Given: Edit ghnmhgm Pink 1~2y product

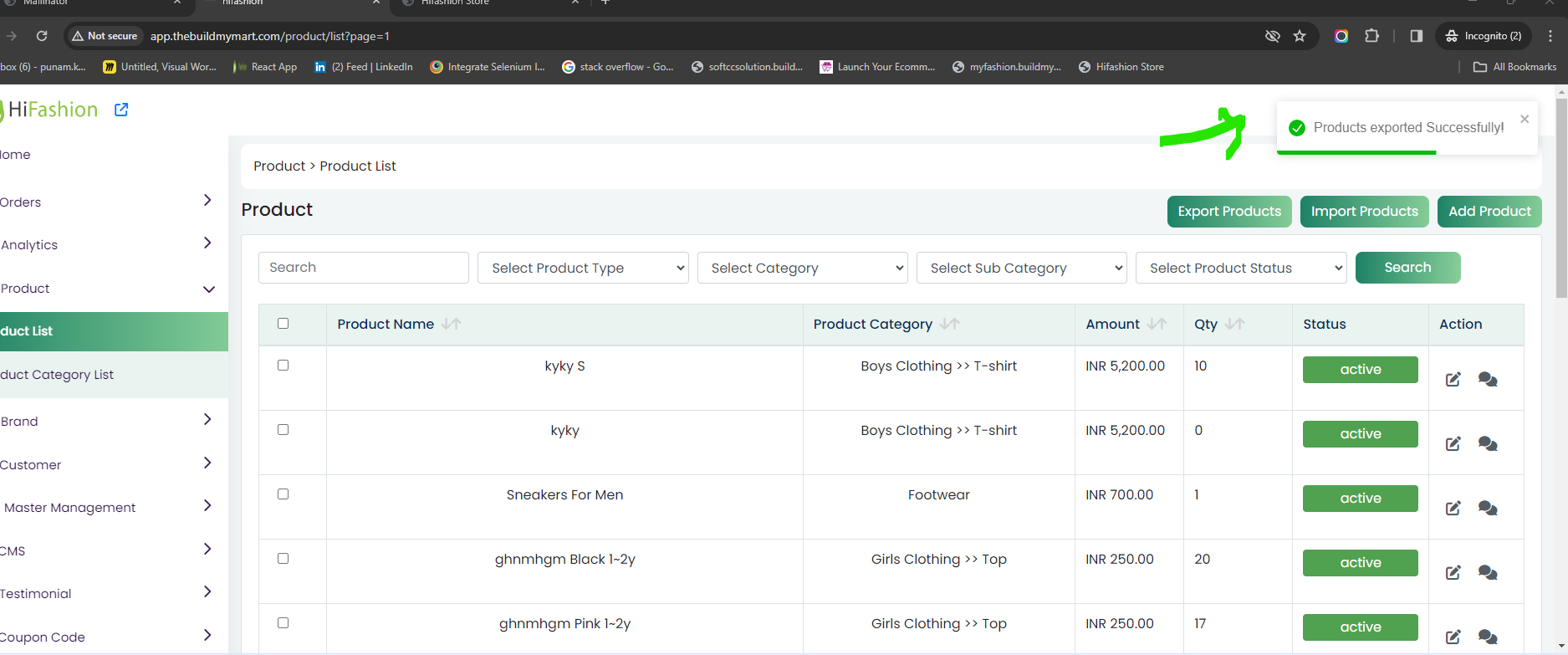Looking at the screenshot, I should [1453, 637].
